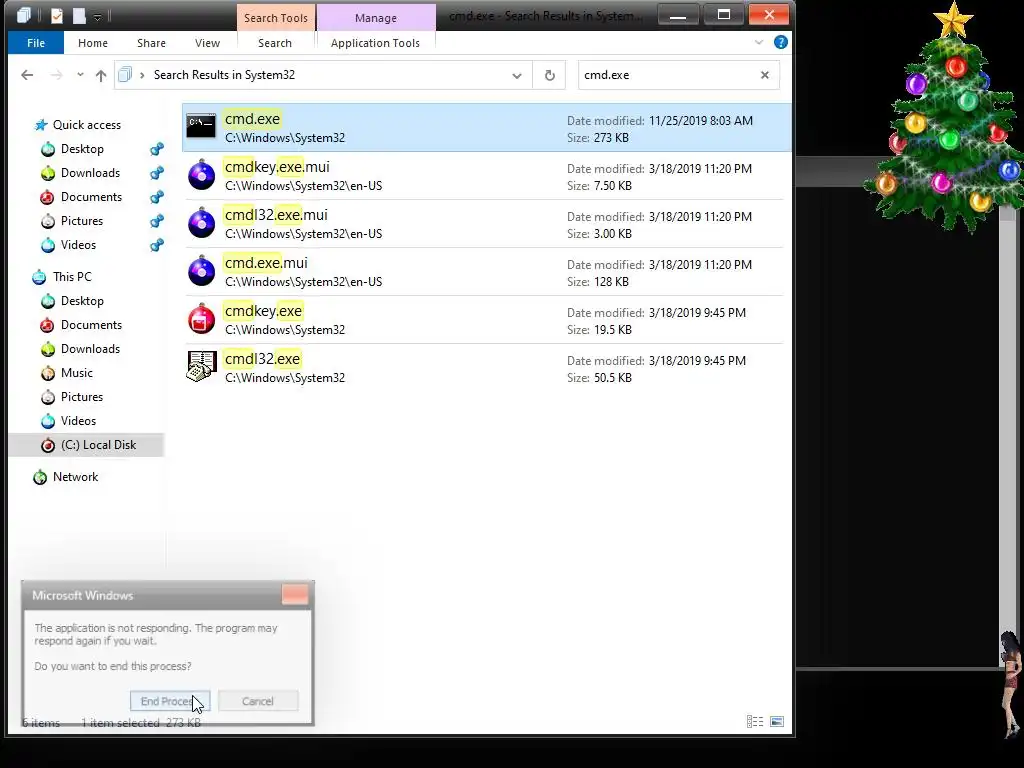Go back with the back arrow

27,75
